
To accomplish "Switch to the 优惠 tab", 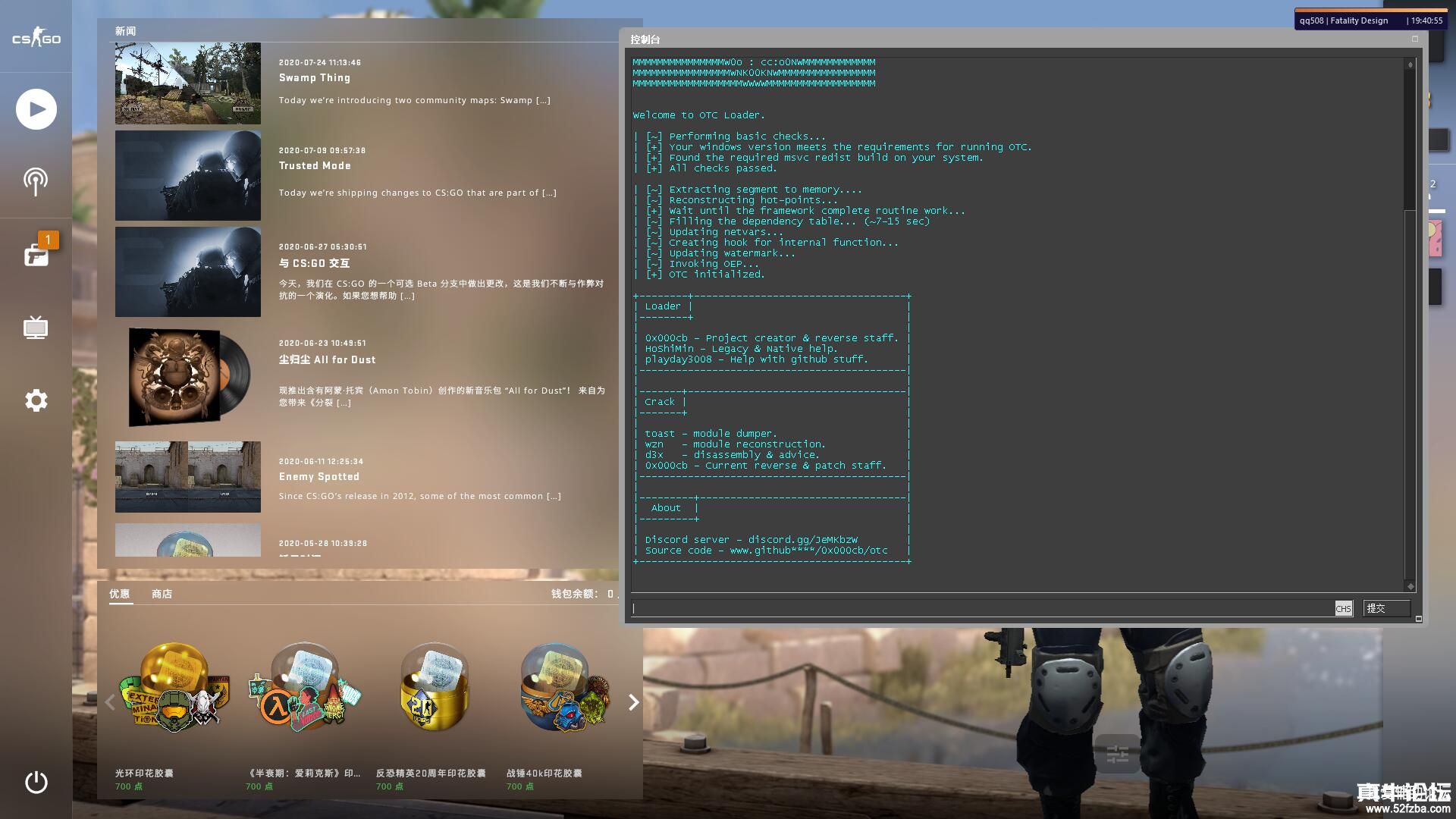I will (x=120, y=594).
